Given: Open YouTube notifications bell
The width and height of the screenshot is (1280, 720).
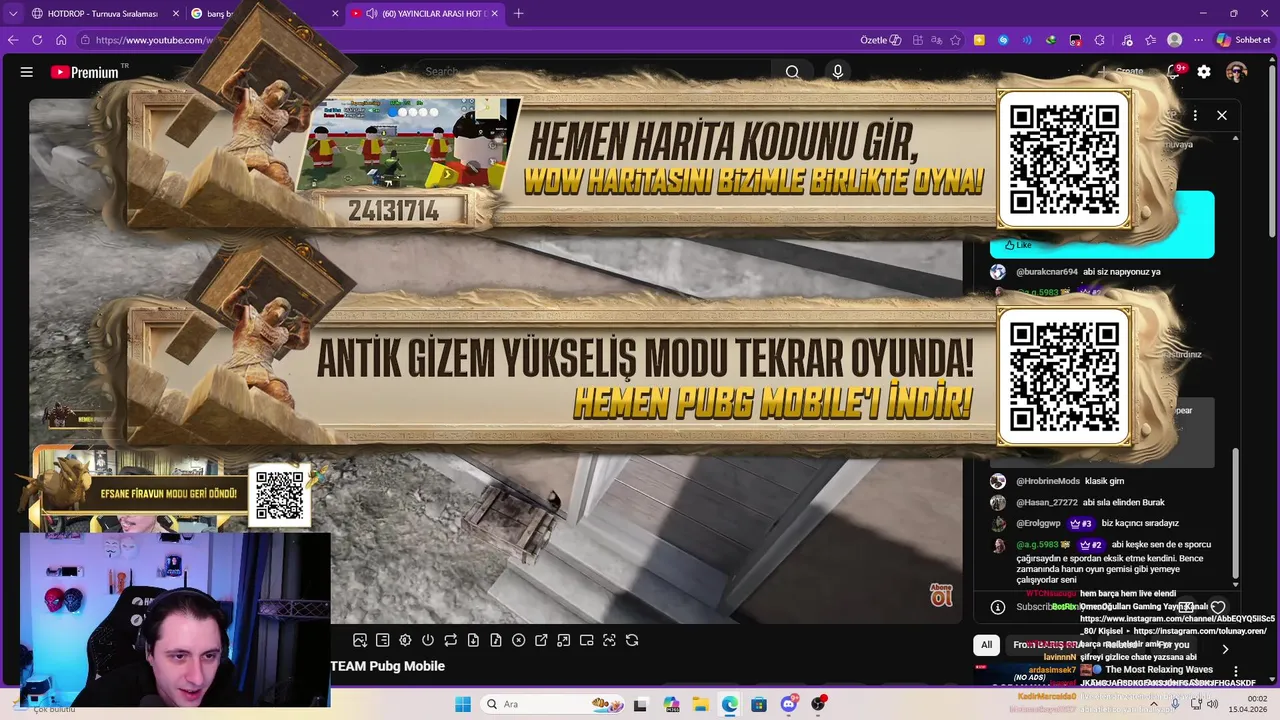Looking at the screenshot, I should coord(1175,72).
